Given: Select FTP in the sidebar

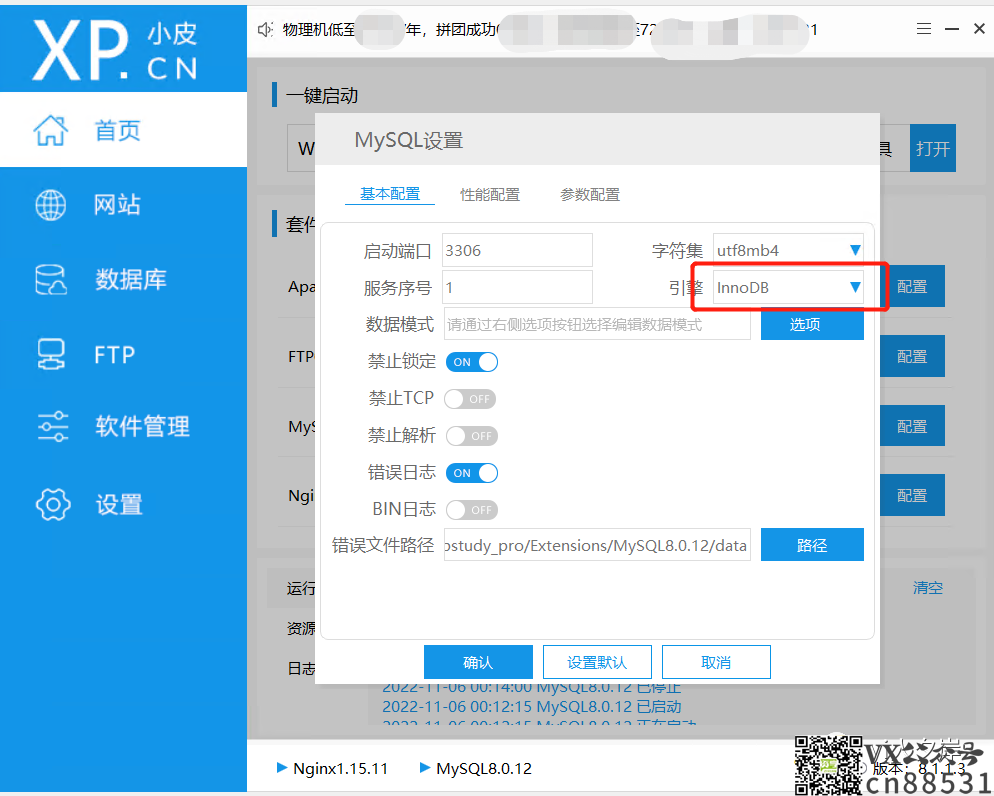Looking at the screenshot, I should [124, 354].
